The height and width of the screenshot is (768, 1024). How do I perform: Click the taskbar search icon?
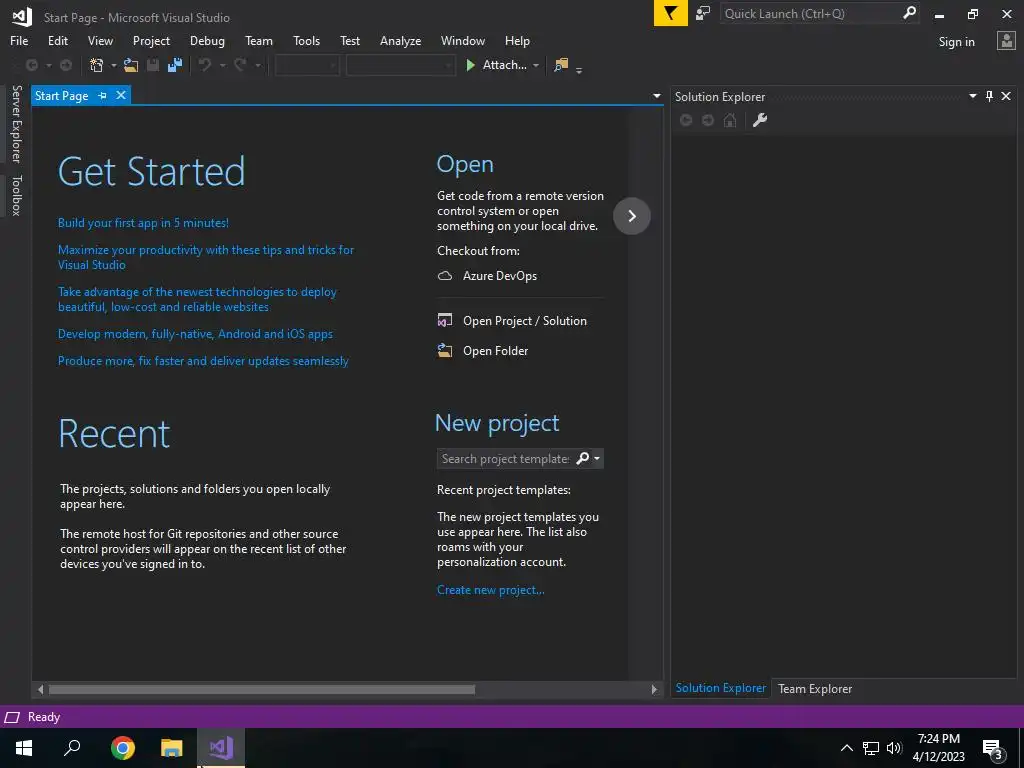(x=72, y=748)
